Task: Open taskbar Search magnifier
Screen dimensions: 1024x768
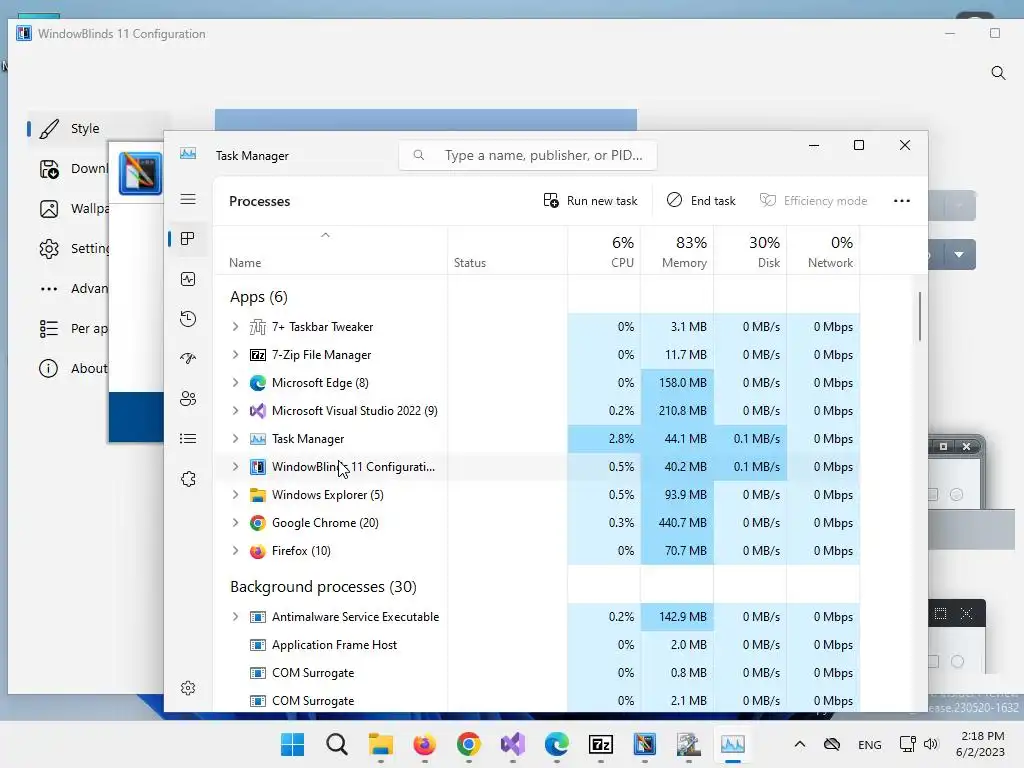Action: point(337,744)
